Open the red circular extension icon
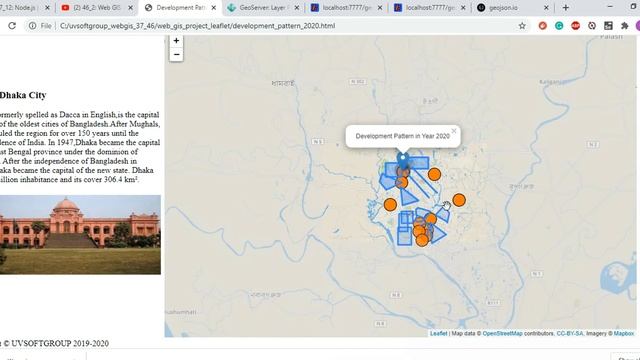Image resolution: width=640 pixels, height=360 pixels. (542, 26)
